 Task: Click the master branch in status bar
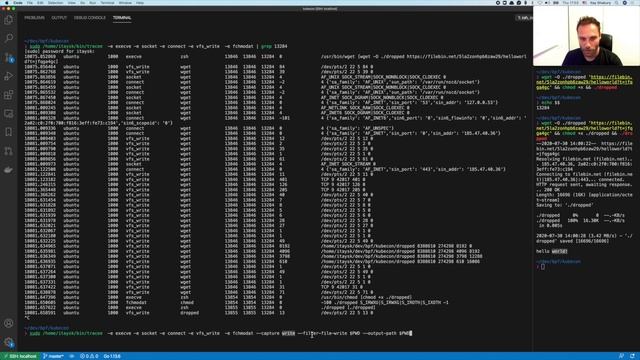tap(53, 356)
